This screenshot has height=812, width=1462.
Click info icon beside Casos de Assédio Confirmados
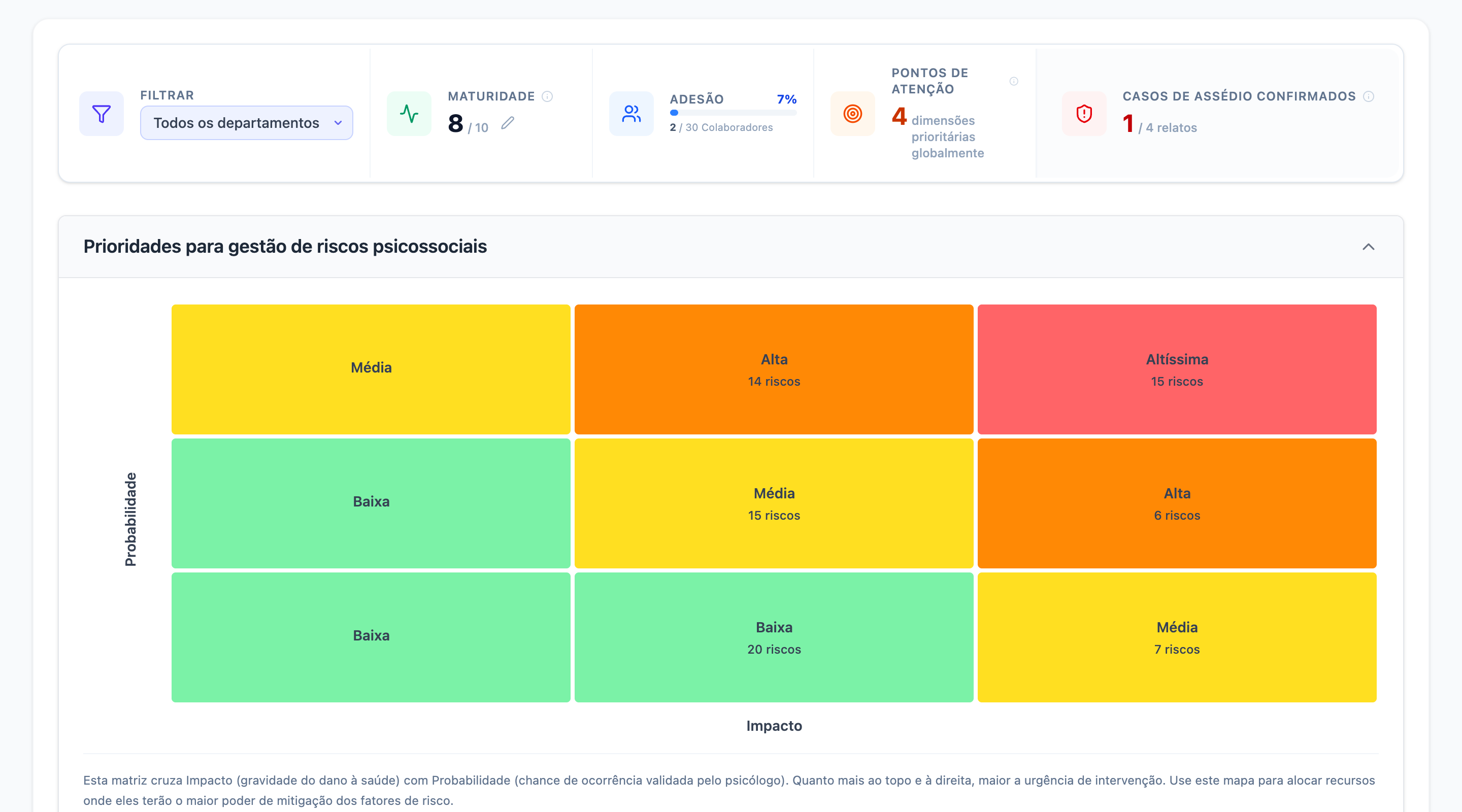[x=1369, y=96]
